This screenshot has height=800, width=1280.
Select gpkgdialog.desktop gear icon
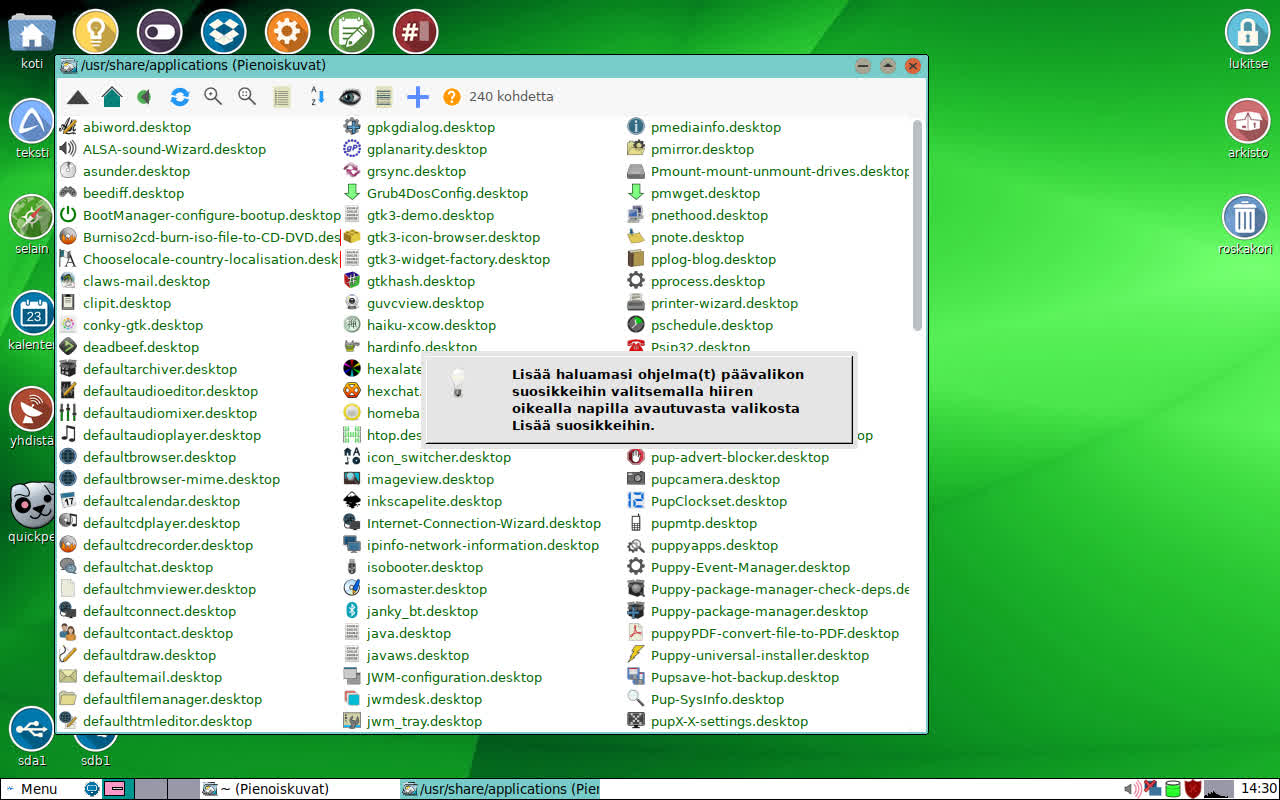pos(352,127)
